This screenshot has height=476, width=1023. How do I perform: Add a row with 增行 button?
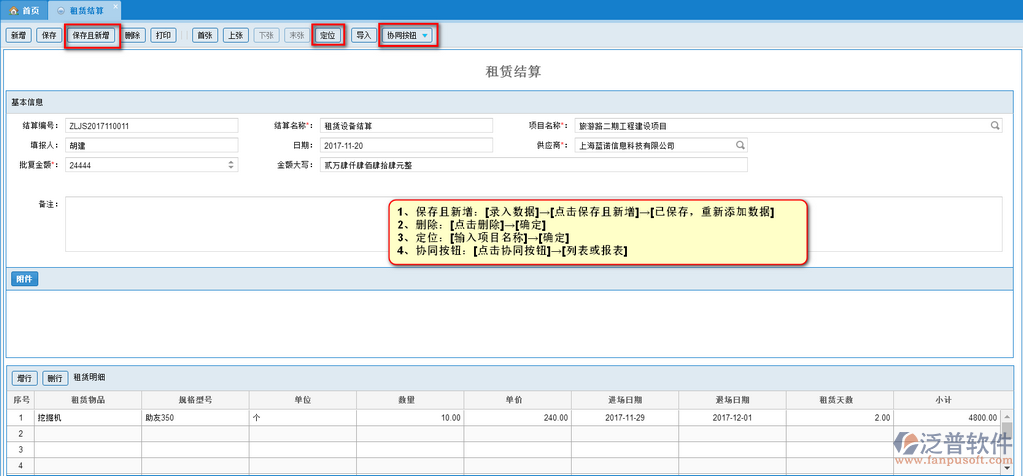click(x=25, y=378)
